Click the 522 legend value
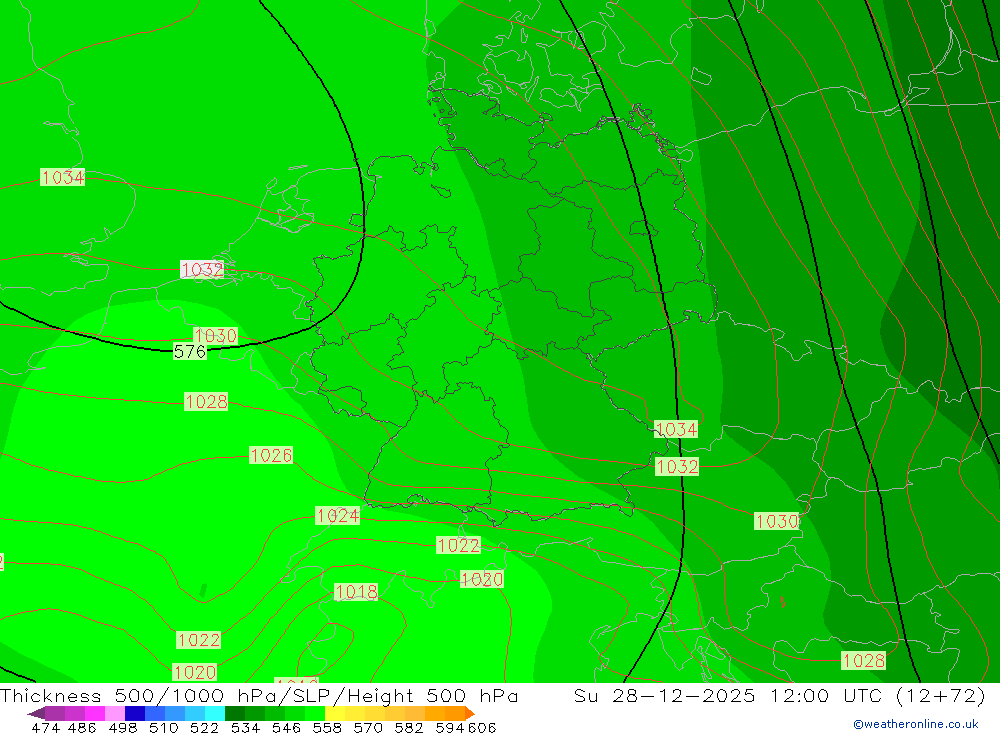Screen dimensions: 1000x733 click(205, 727)
